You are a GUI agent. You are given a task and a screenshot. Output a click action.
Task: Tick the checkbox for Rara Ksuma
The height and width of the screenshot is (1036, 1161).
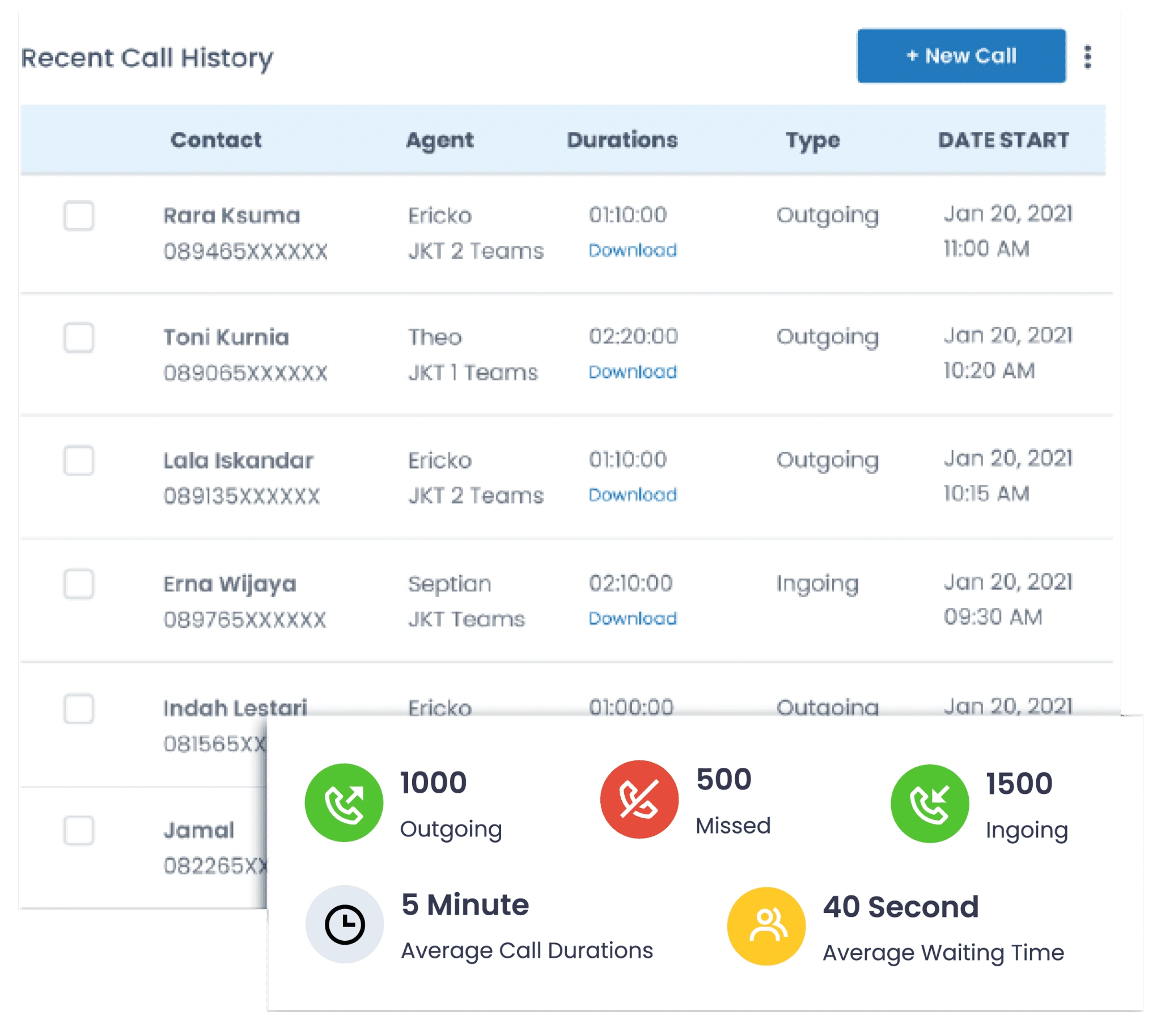point(79,215)
